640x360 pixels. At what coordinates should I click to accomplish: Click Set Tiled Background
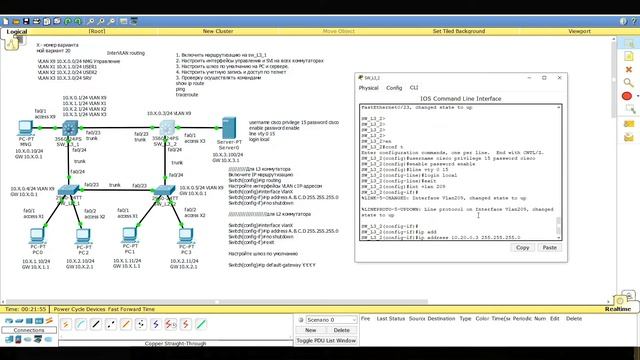(x=459, y=31)
